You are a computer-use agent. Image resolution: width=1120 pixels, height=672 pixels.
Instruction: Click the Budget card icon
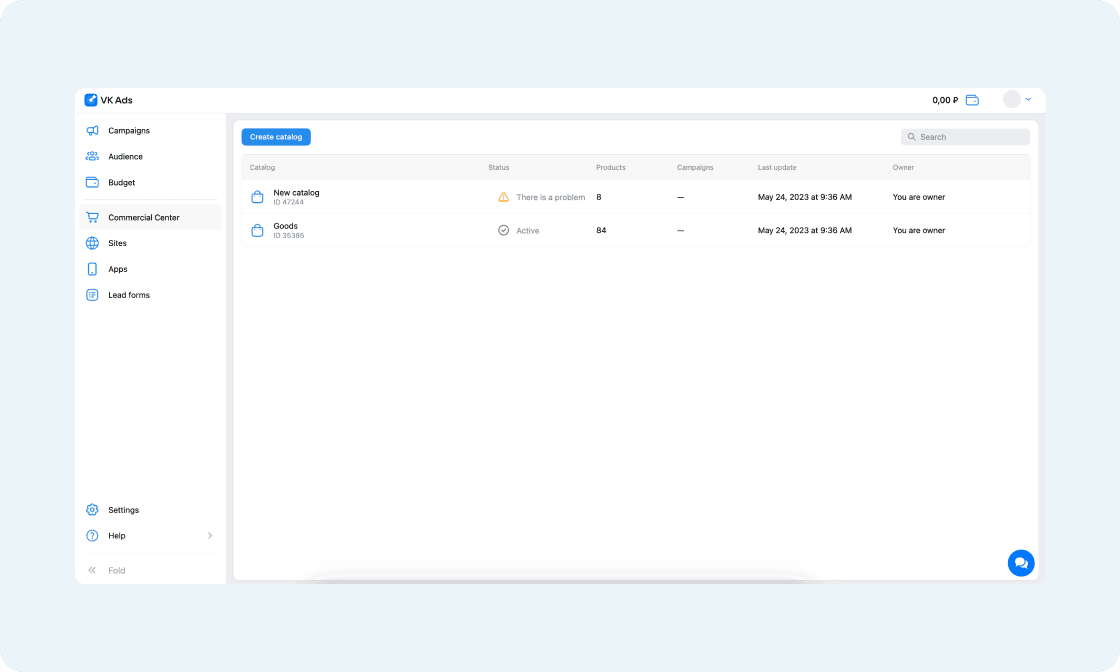pos(93,182)
